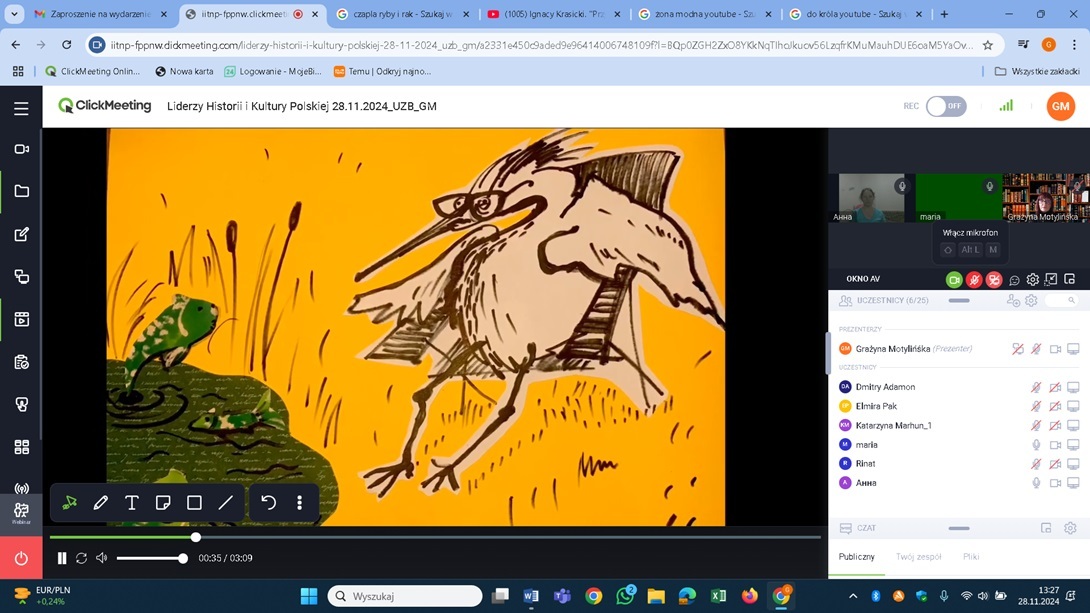Open the GM account avatar menu
The height and width of the screenshot is (613, 1090).
(x=1060, y=106)
